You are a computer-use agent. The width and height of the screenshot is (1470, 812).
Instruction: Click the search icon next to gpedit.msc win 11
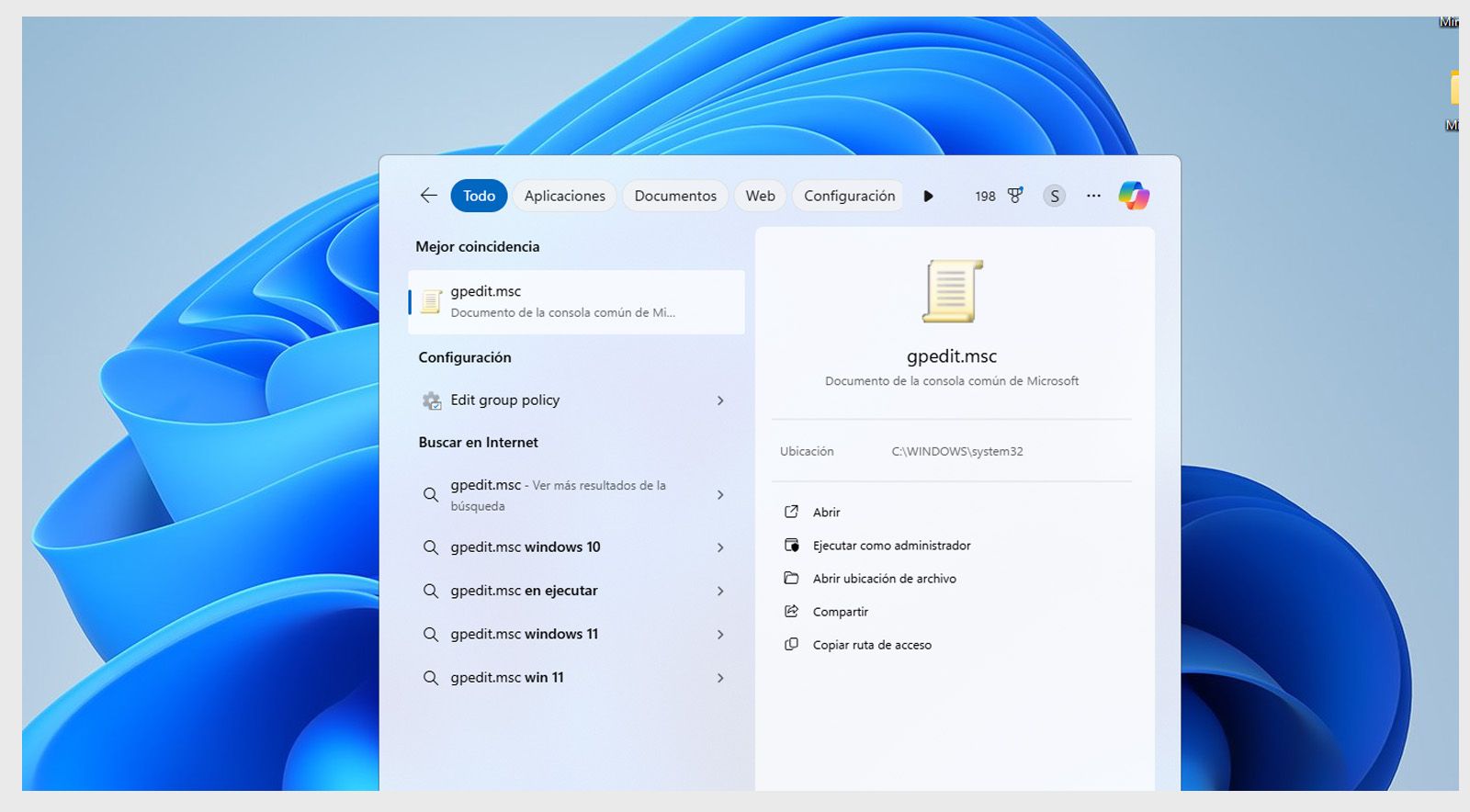pyautogui.click(x=430, y=678)
